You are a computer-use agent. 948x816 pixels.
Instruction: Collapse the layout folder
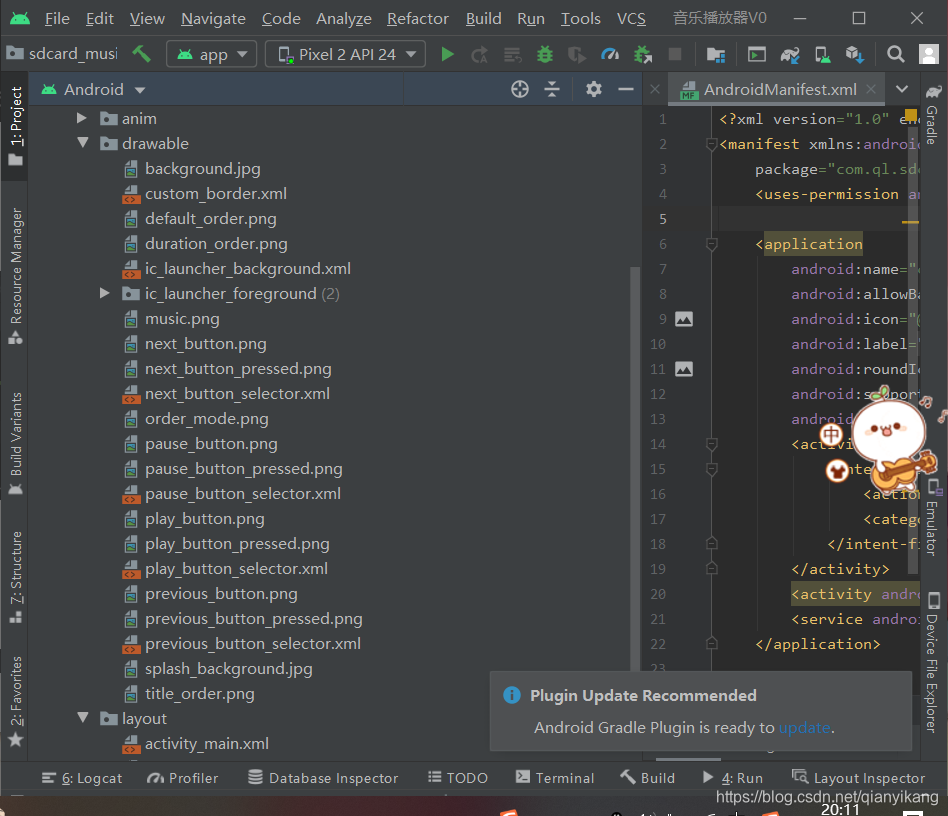point(83,718)
